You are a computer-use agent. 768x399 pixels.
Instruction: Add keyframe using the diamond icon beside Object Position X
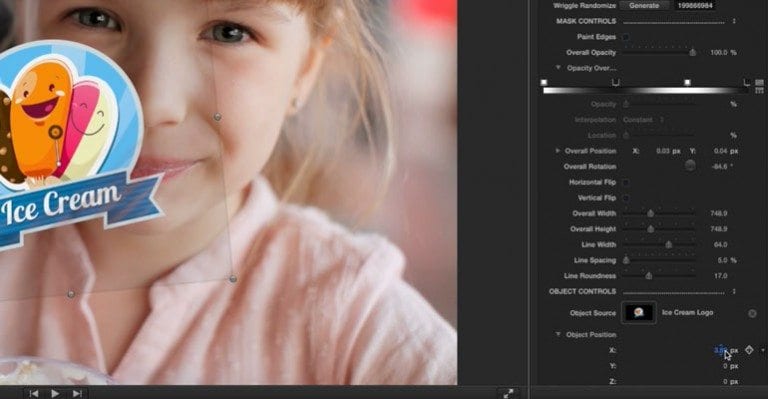749,350
